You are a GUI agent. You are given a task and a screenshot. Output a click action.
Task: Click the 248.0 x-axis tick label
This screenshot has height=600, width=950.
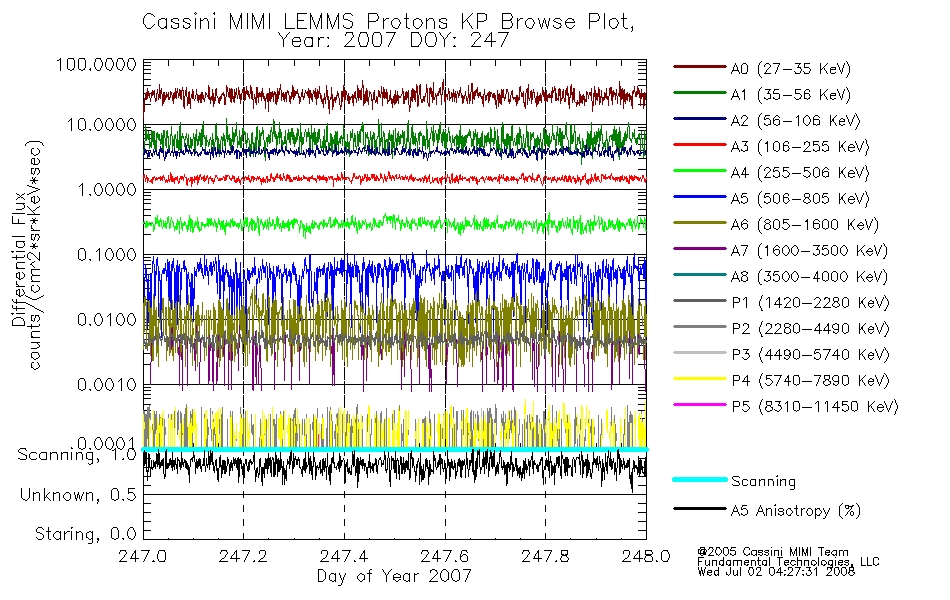click(x=646, y=556)
